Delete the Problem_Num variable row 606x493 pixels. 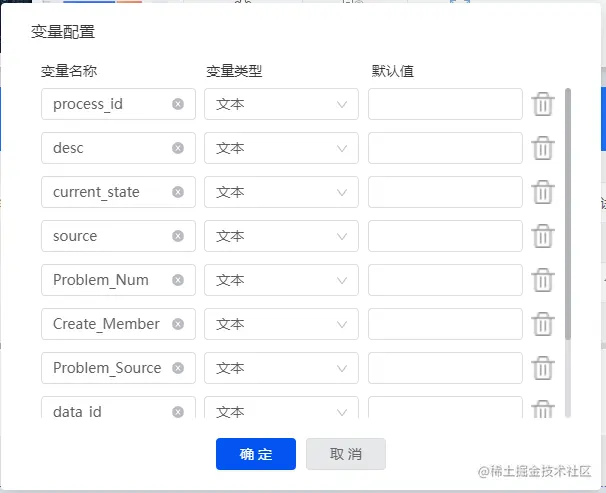pos(543,280)
